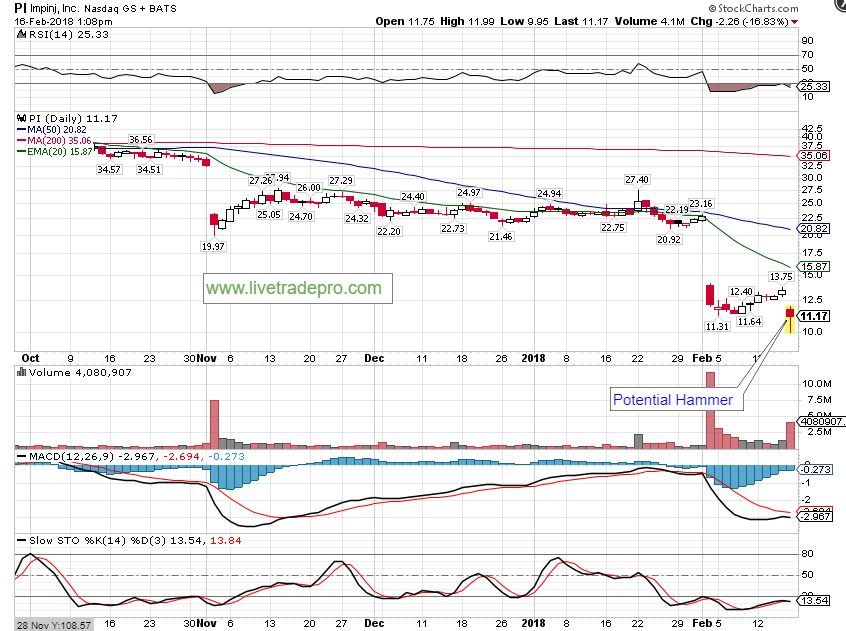This screenshot has width=846, height=631.
Task: Click the Slow STO %K(14) indicator label
Action: pos(60,540)
